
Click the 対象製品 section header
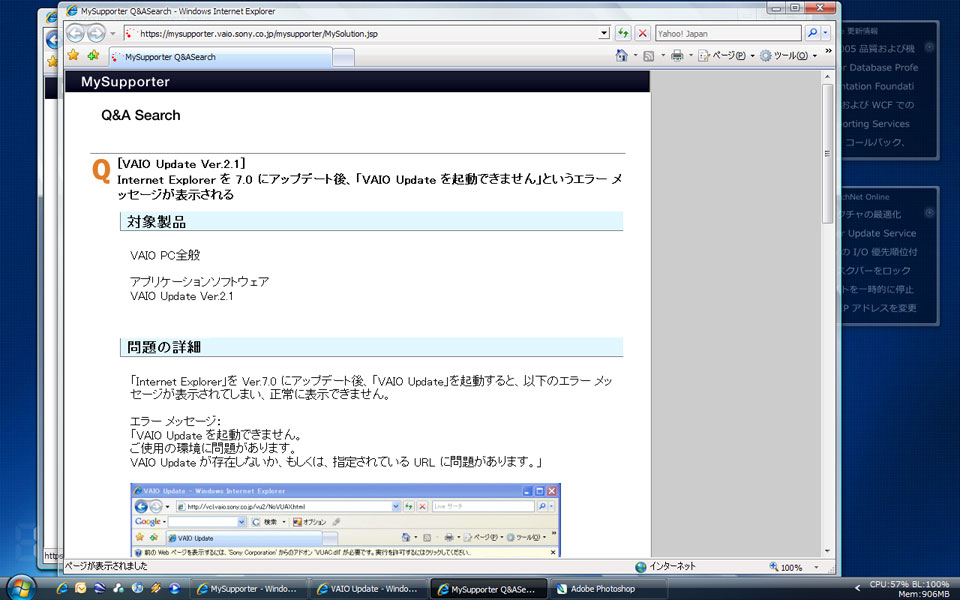[x=372, y=222]
